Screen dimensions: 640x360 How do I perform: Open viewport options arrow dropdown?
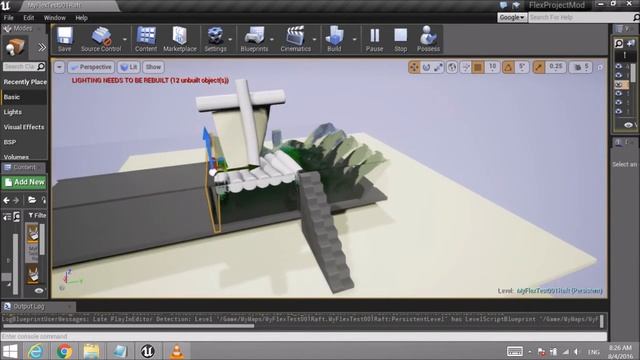60,67
